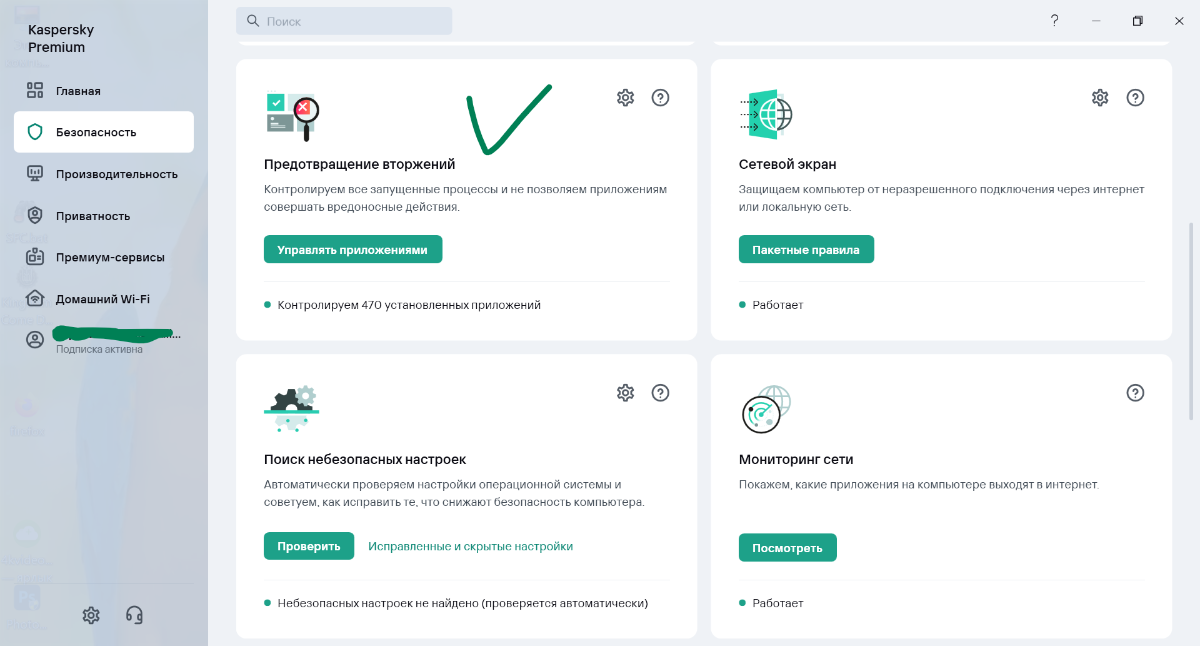Click the Домашний Wi-Fi sidebar icon
The image size is (1200, 646).
(35, 299)
